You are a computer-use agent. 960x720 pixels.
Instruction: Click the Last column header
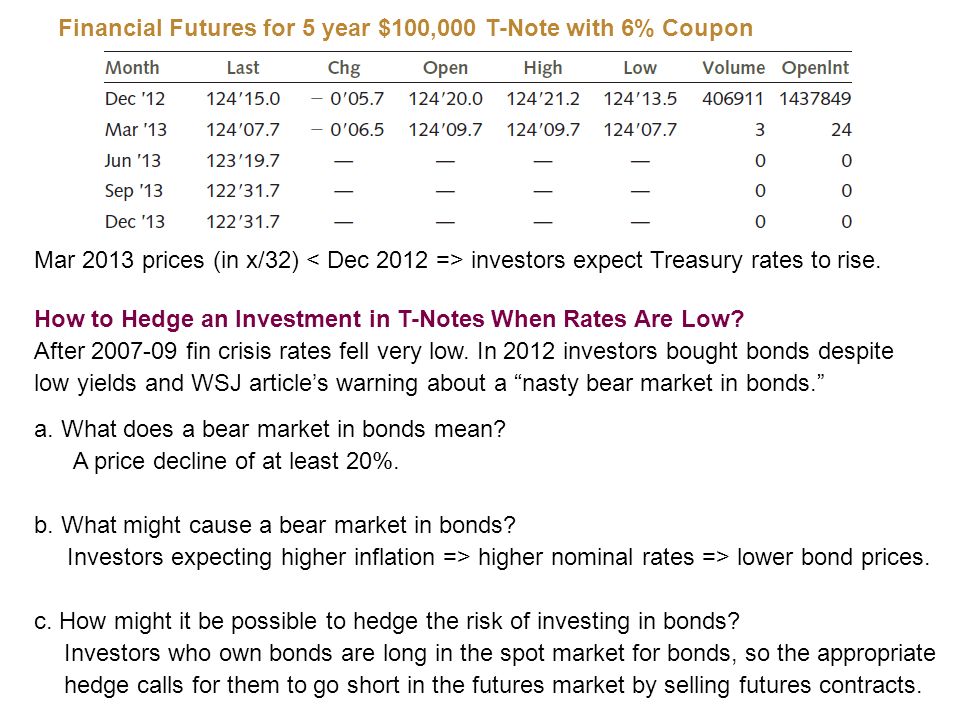243,67
